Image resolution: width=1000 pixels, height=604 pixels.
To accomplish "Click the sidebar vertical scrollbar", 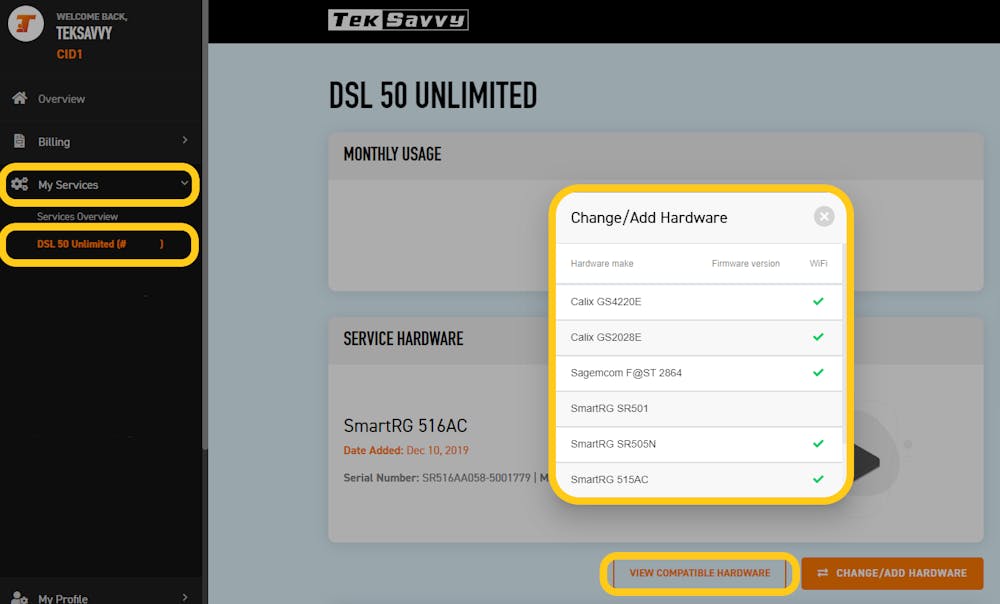I will tap(205, 223).
